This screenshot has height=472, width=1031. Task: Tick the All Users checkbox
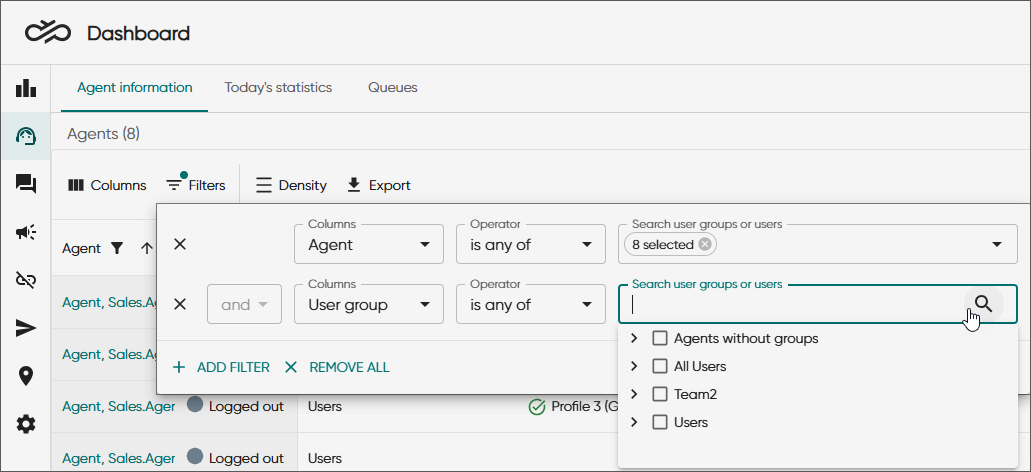[660, 366]
